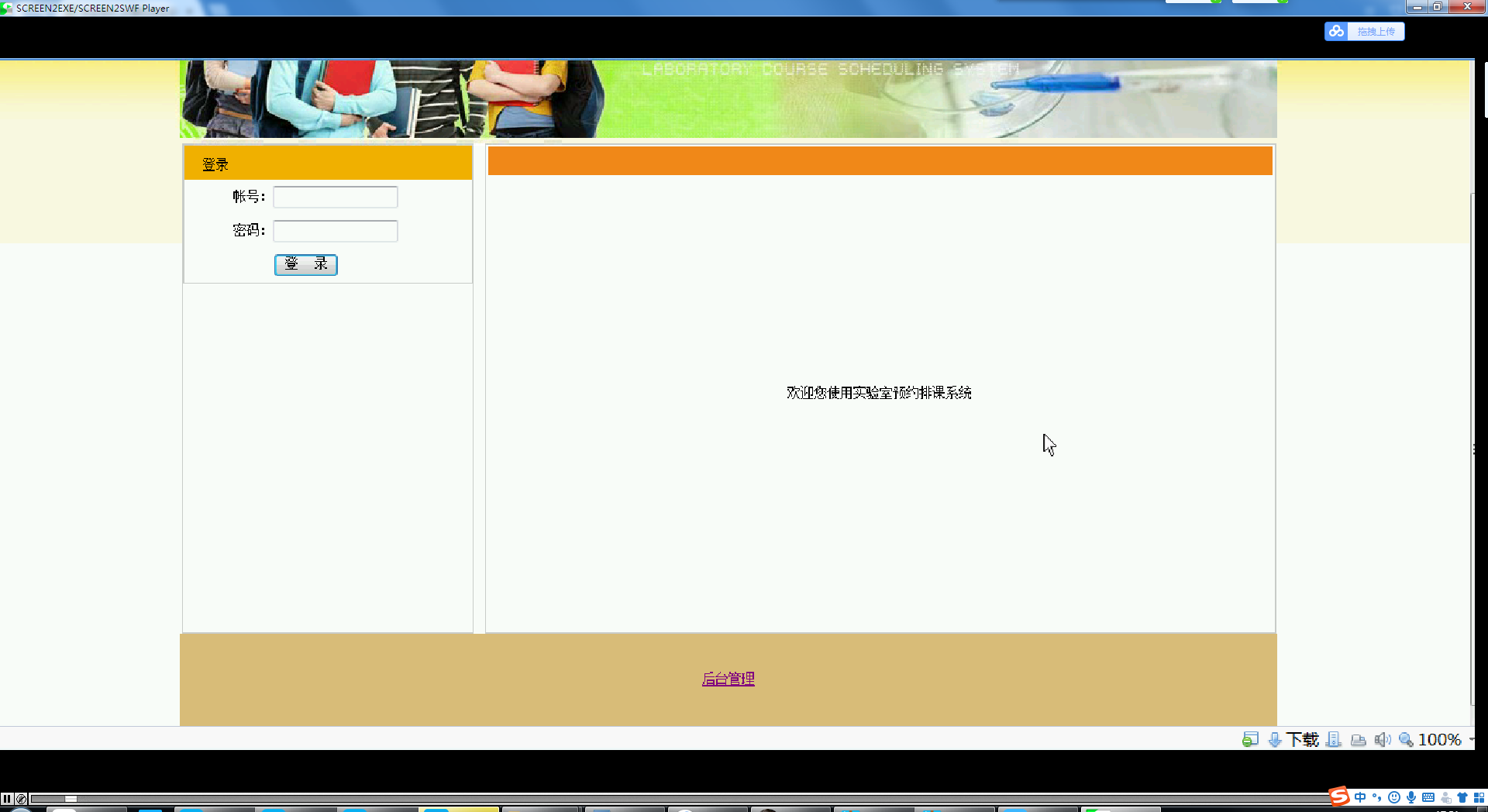Click the Sogou user account icon
The height and width of the screenshot is (812, 1488).
pyautogui.click(x=1445, y=797)
